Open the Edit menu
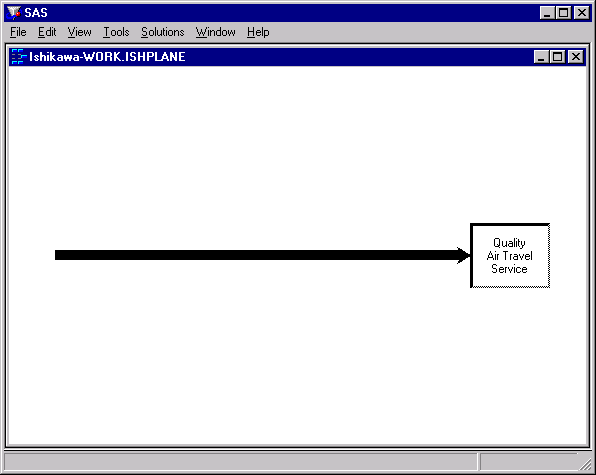The height and width of the screenshot is (475, 596). (x=47, y=32)
